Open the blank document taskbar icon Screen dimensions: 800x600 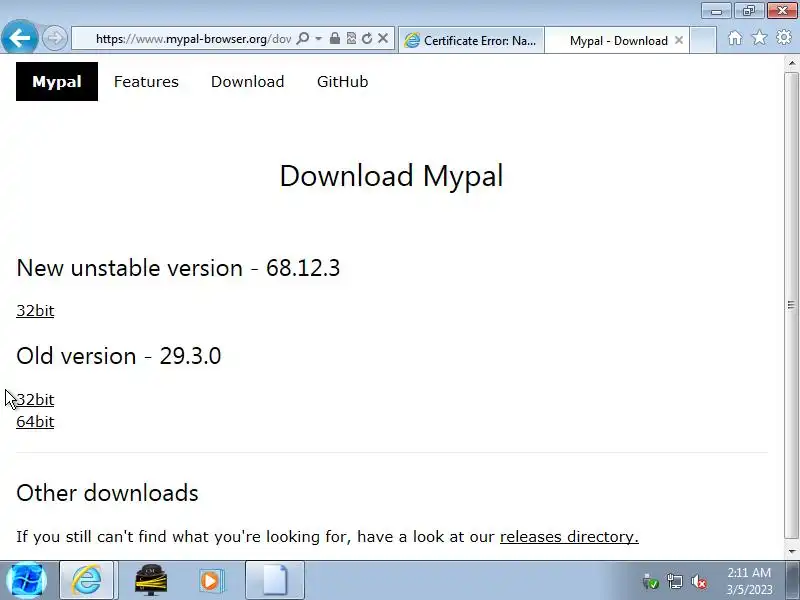coord(274,580)
